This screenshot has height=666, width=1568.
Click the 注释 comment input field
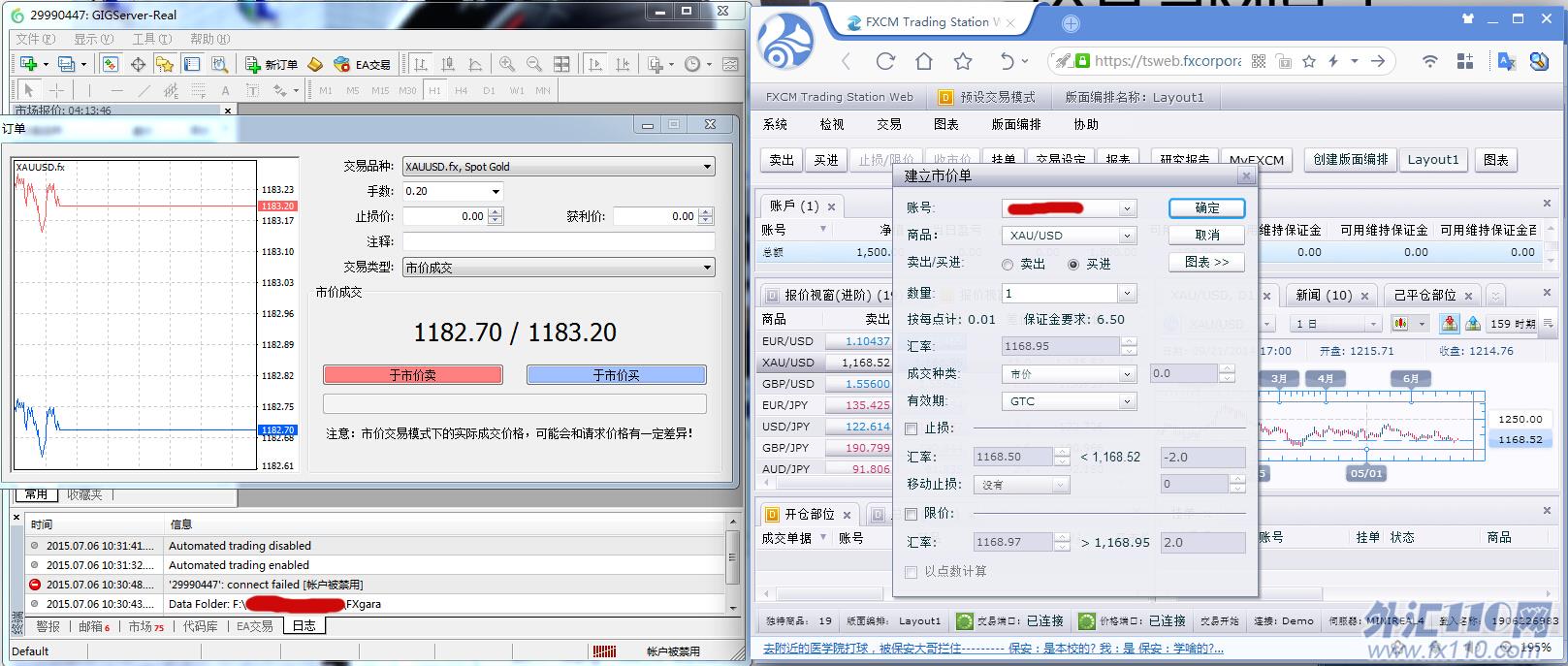[559, 241]
